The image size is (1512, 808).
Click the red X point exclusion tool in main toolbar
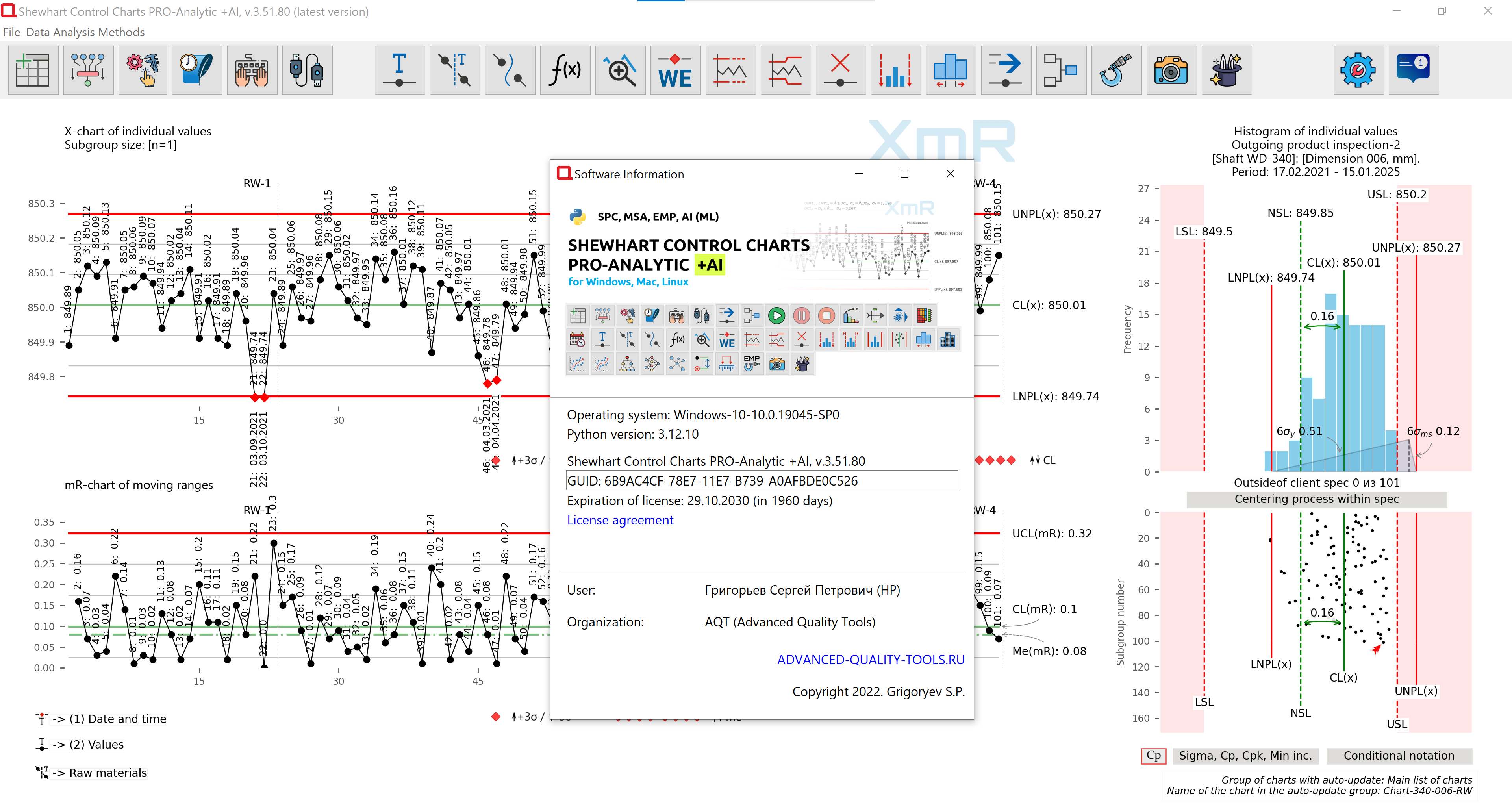click(x=841, y=70)
